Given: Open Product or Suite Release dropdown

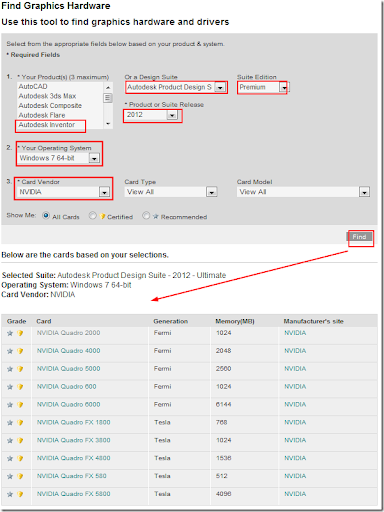Looking at the screenshot, I should [x=152, y=115].
